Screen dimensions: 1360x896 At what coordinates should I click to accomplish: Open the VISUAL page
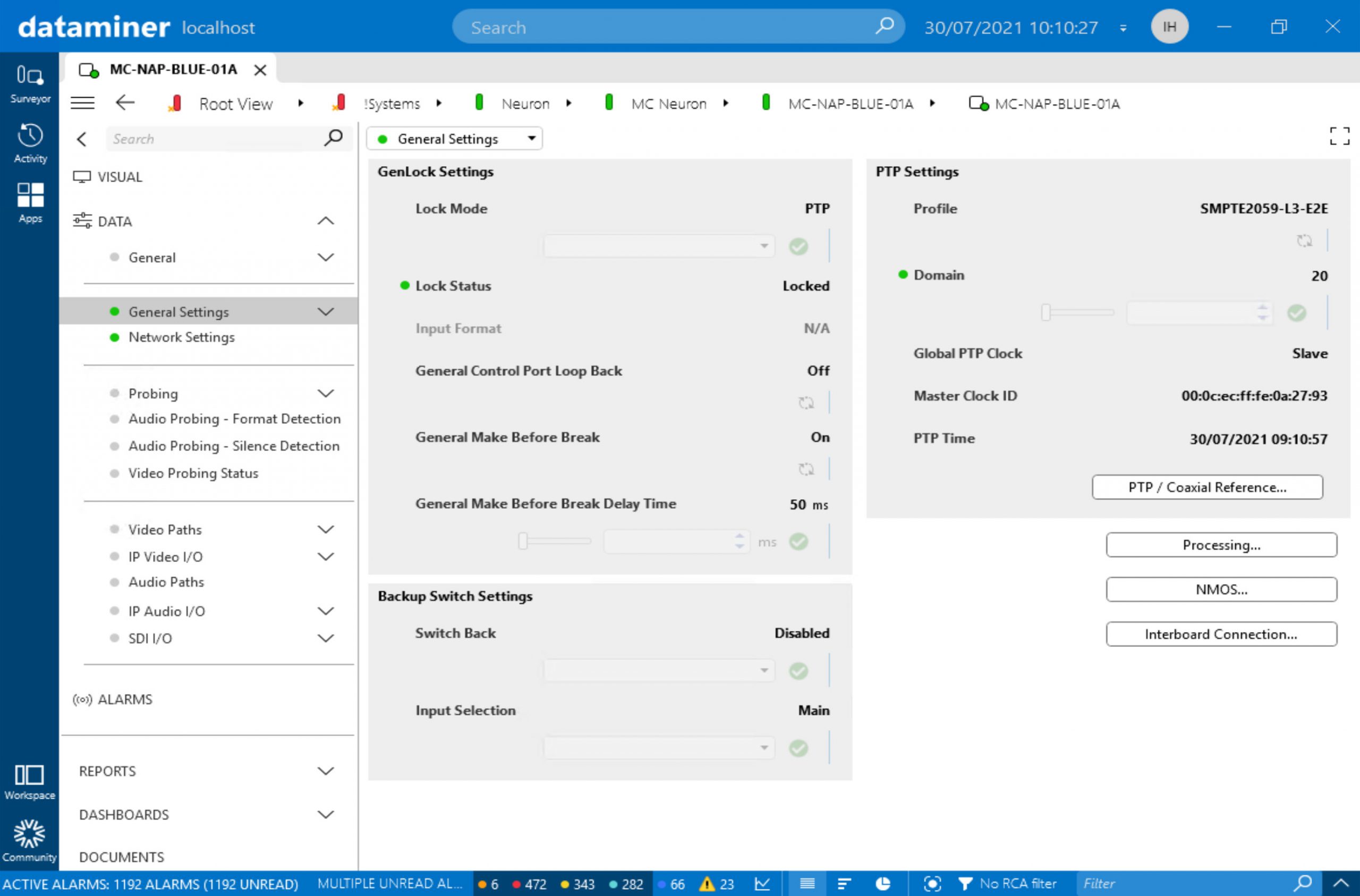point(119,176)
